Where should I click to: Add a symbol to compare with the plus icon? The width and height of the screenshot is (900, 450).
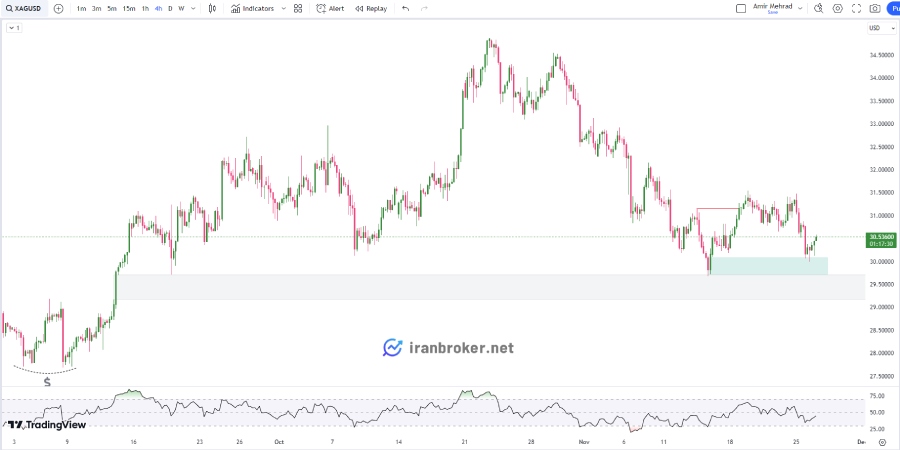tap(58, 9)
